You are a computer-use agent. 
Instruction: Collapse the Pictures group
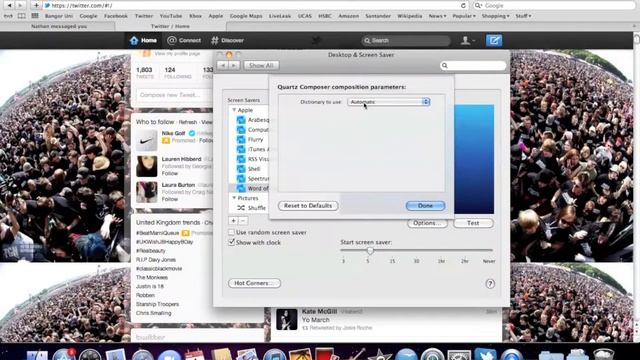point(234,198)
